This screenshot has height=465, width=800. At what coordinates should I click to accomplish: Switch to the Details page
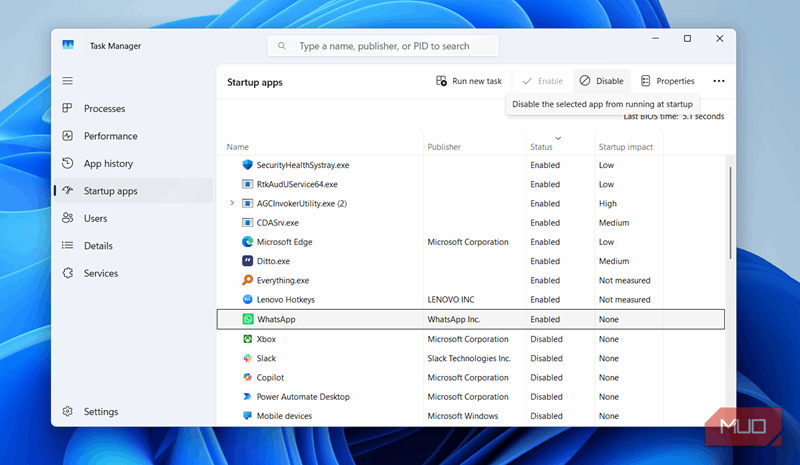(x=98, y=245)
